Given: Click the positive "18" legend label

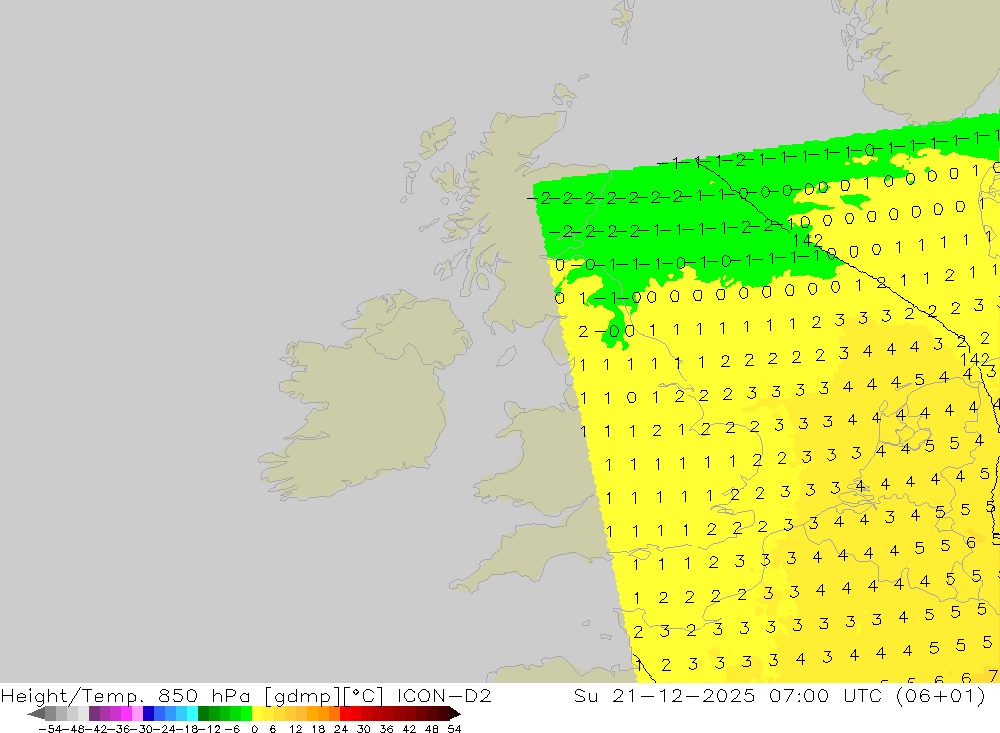Looking at the screenshot, I should pyautogui.click(x=318, y=729).
